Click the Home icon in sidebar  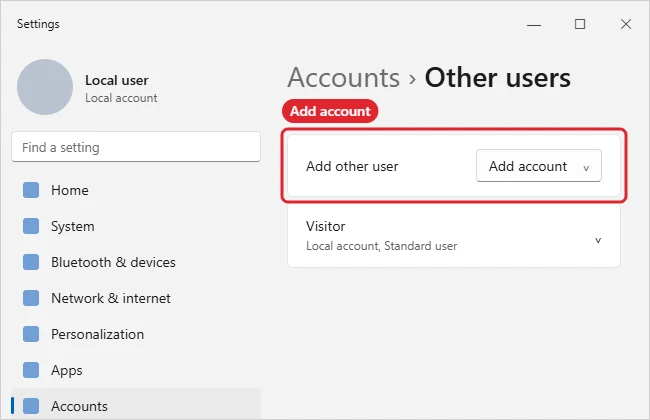point(31,190)
